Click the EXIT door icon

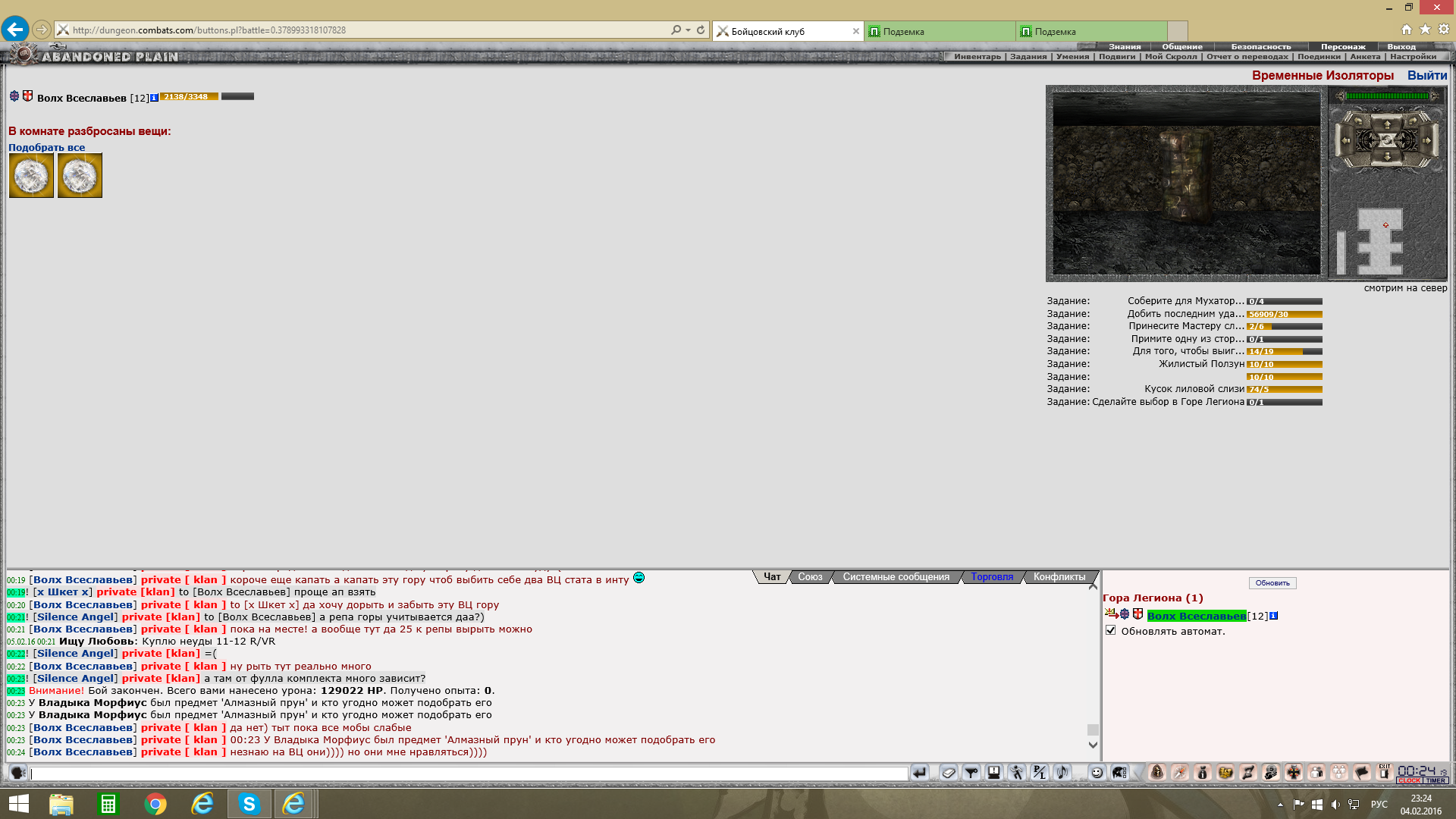[1385, 772]
